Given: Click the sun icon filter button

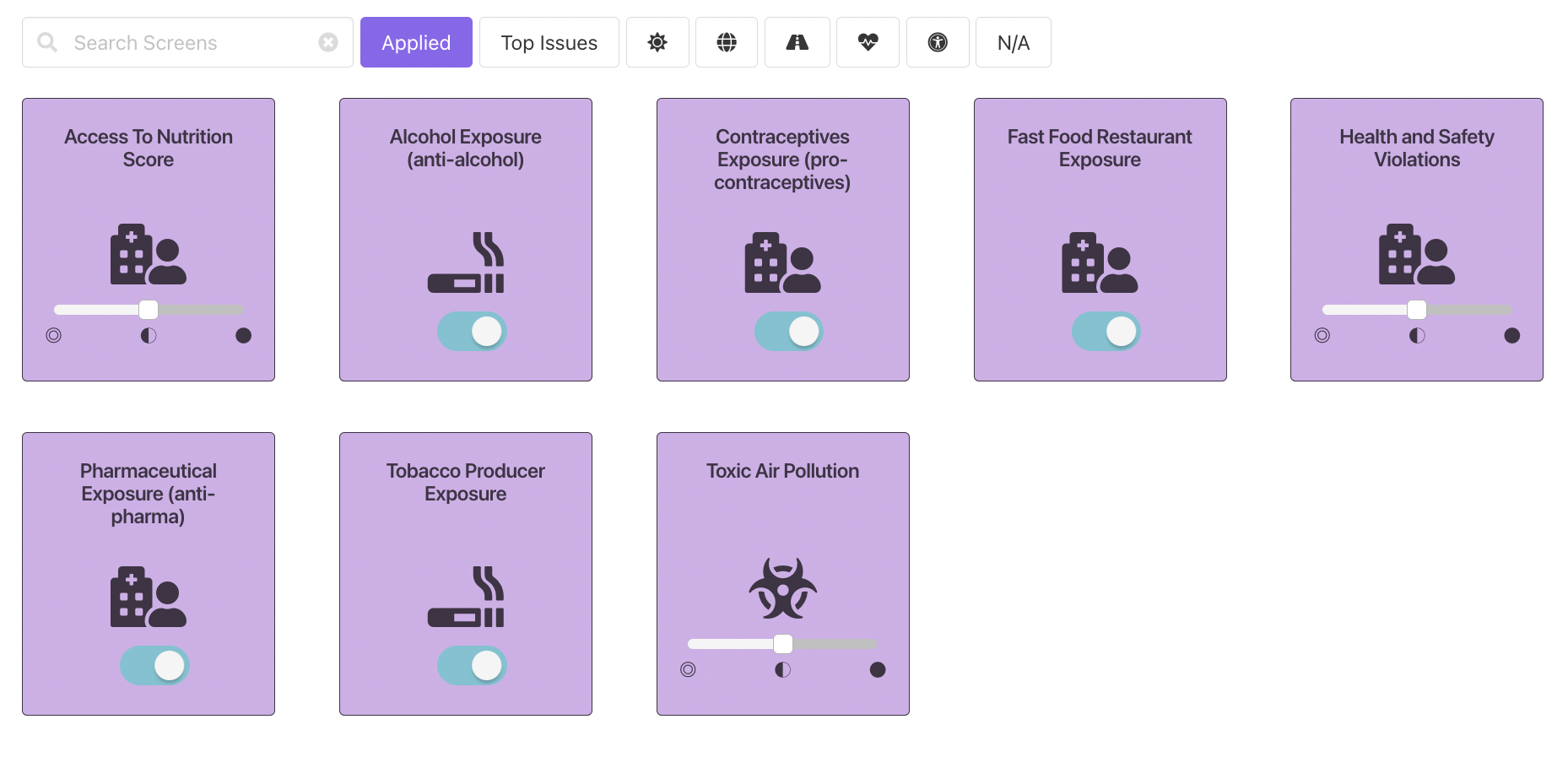Looking at the screenshot, I should click(657, 42).
